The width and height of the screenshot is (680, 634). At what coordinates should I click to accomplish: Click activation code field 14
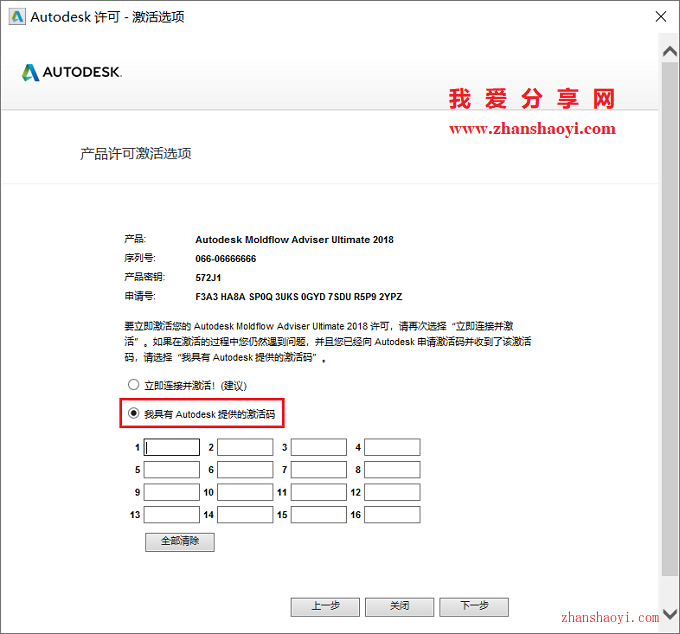pos(245,515)
